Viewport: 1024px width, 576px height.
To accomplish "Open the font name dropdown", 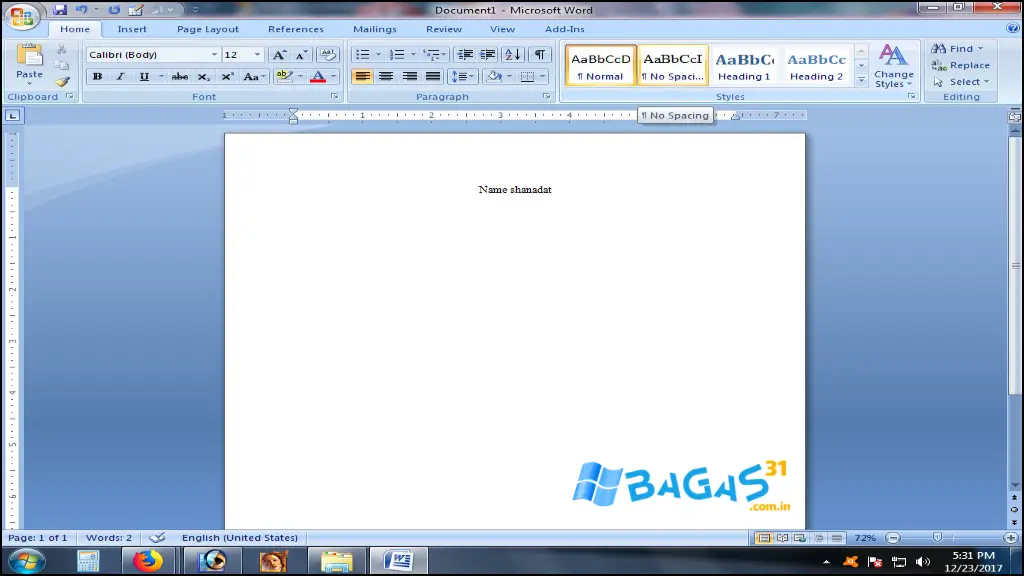I will click(x=215, y=55).
